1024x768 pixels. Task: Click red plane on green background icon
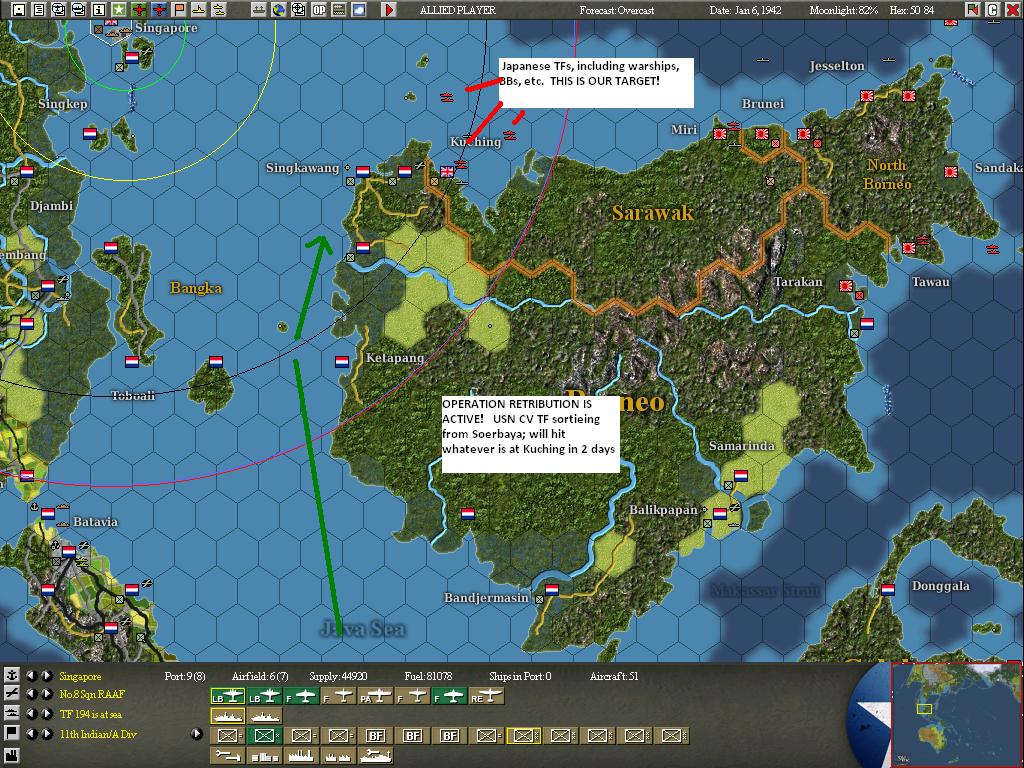coord(139,10)
